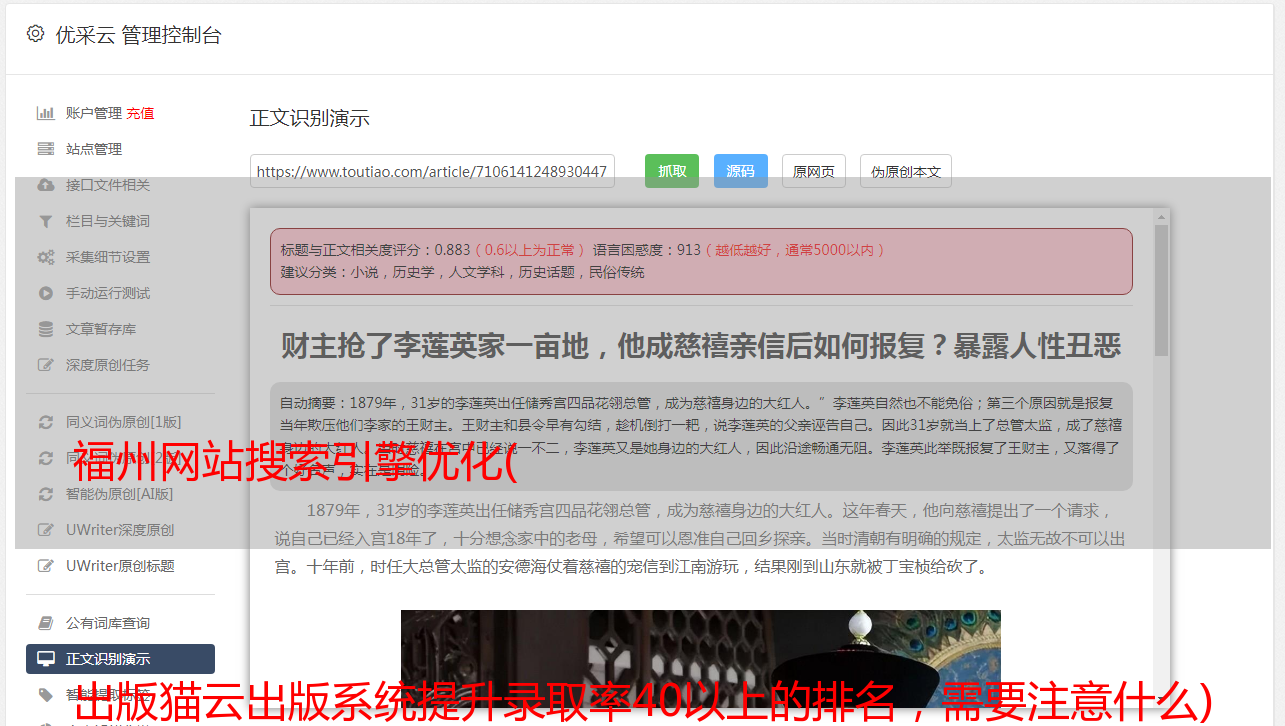
Task: Open 文章暂存库 page
Action: (x=101, y=329)
